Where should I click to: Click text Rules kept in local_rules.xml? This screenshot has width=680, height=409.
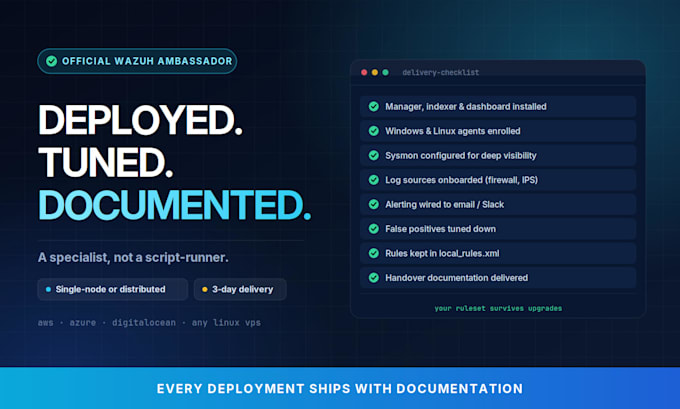pyautogui.click(x=442, y=253)
